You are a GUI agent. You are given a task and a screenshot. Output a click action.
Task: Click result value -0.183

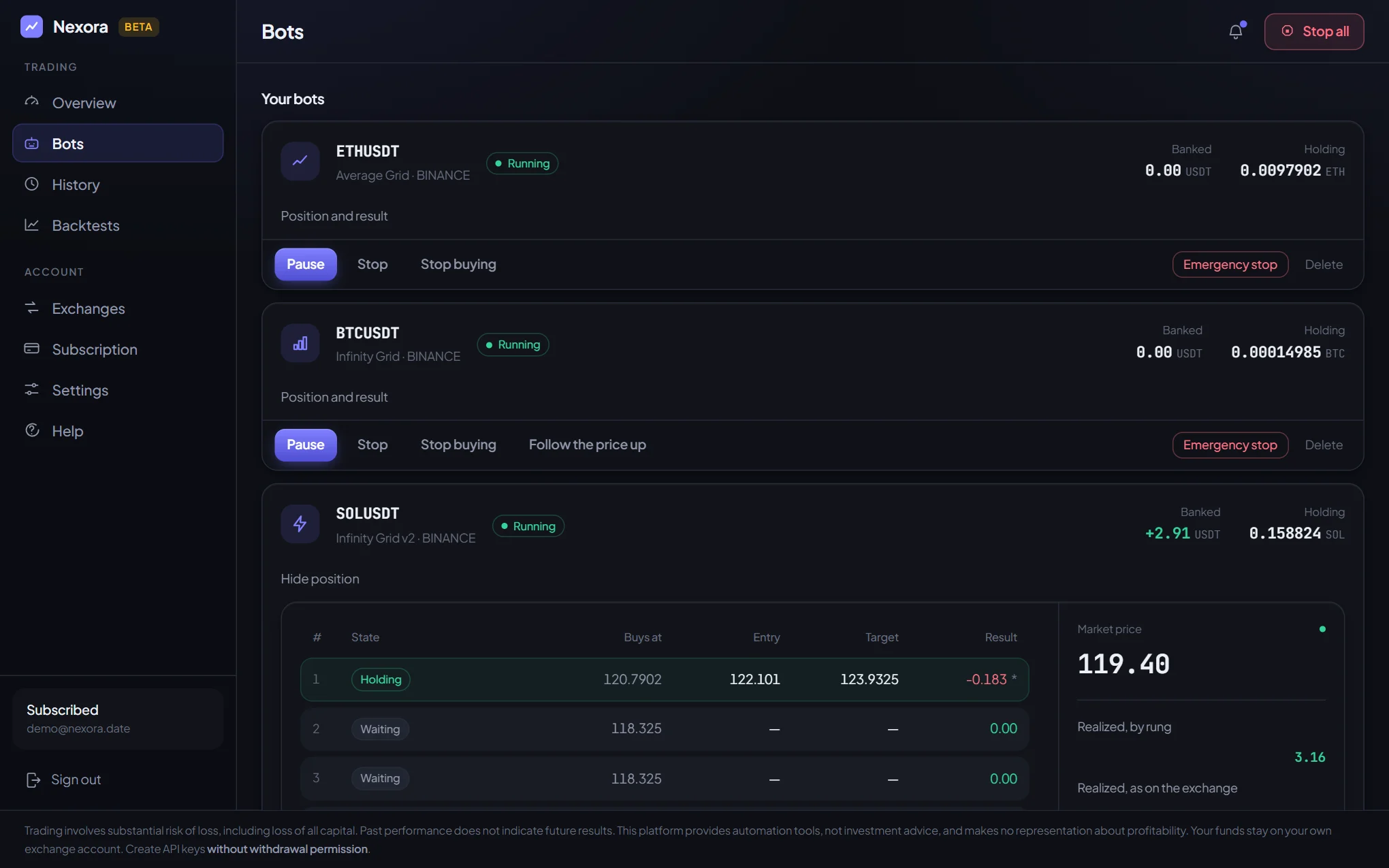(x=986, y=679)
